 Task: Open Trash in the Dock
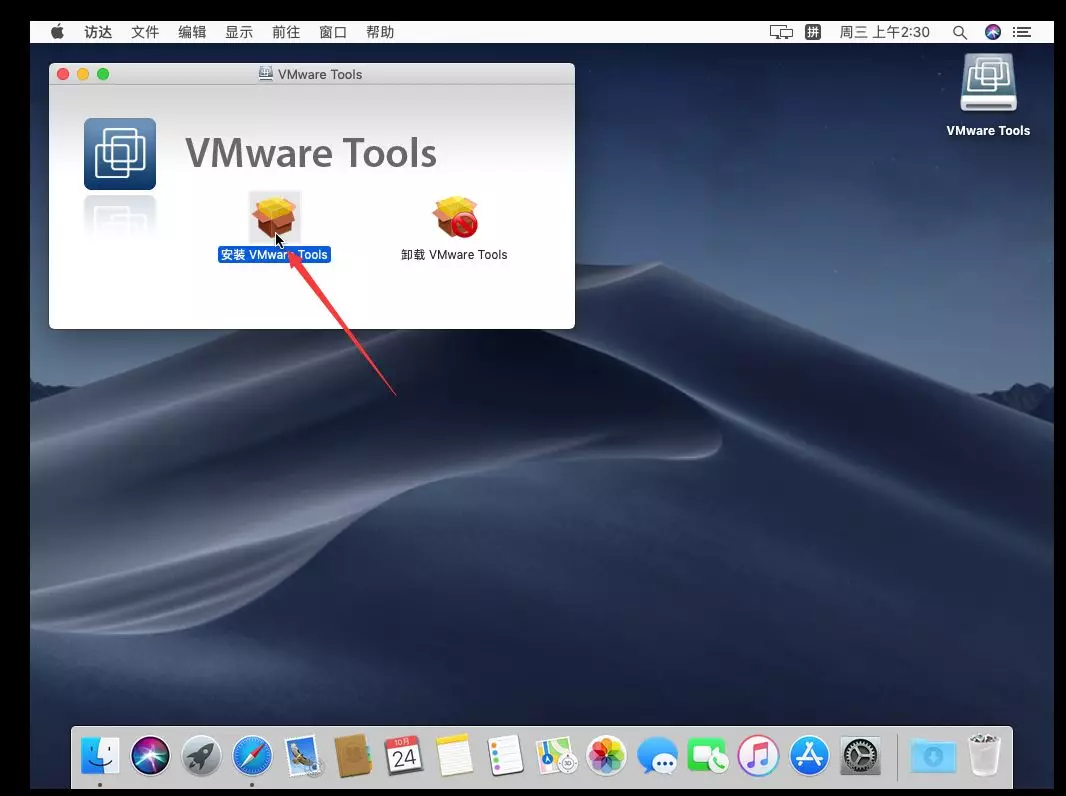(984, 755)
